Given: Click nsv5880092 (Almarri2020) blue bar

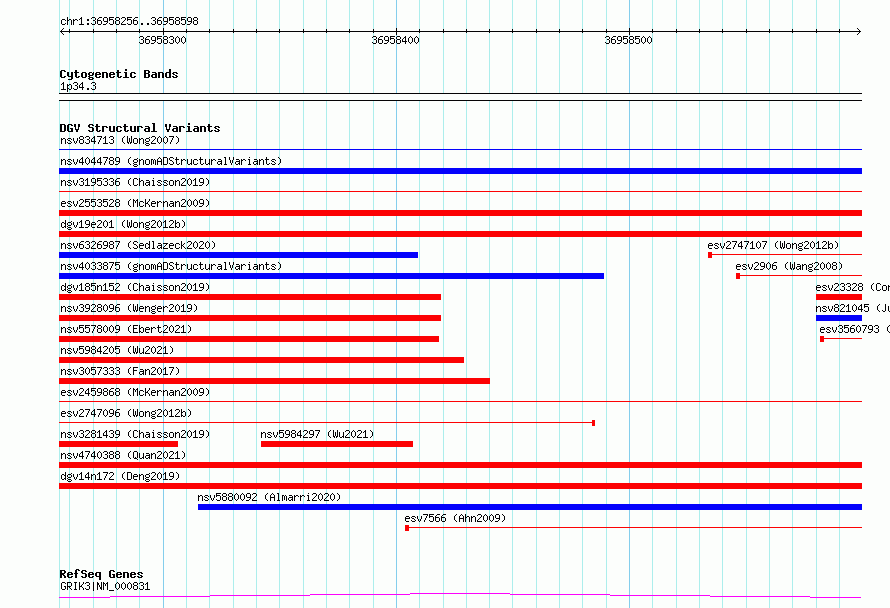Looking at the screenshot, I should tap(530, 507).
